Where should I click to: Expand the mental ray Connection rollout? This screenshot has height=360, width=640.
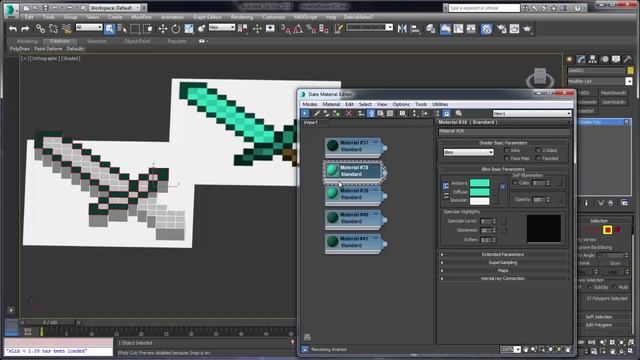pos(503,278)
